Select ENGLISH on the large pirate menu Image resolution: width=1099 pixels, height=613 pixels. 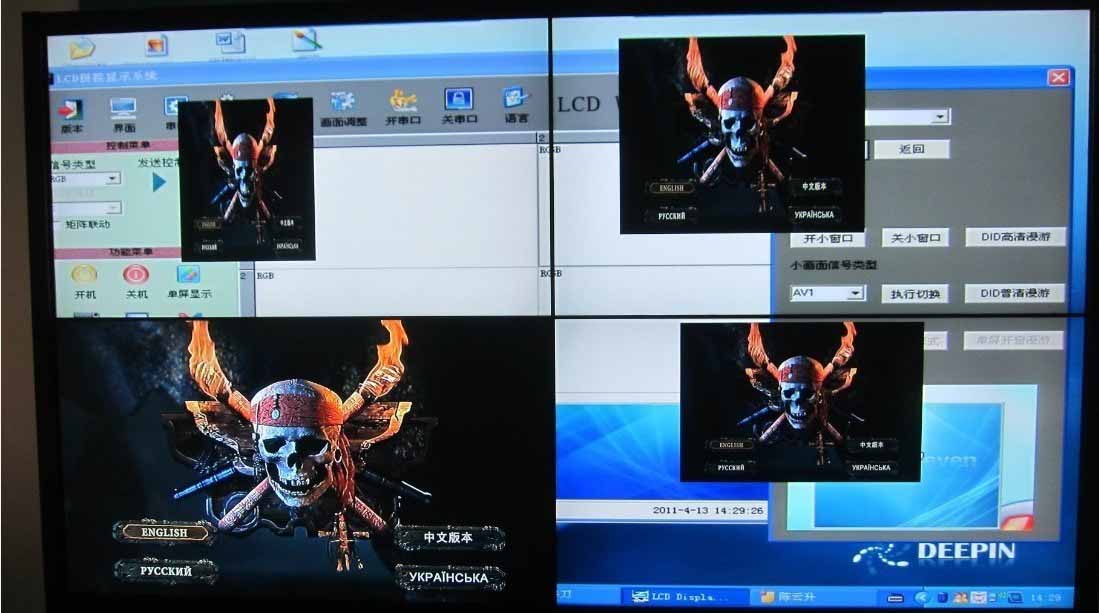pyautogui.click(x=165, y=533)
